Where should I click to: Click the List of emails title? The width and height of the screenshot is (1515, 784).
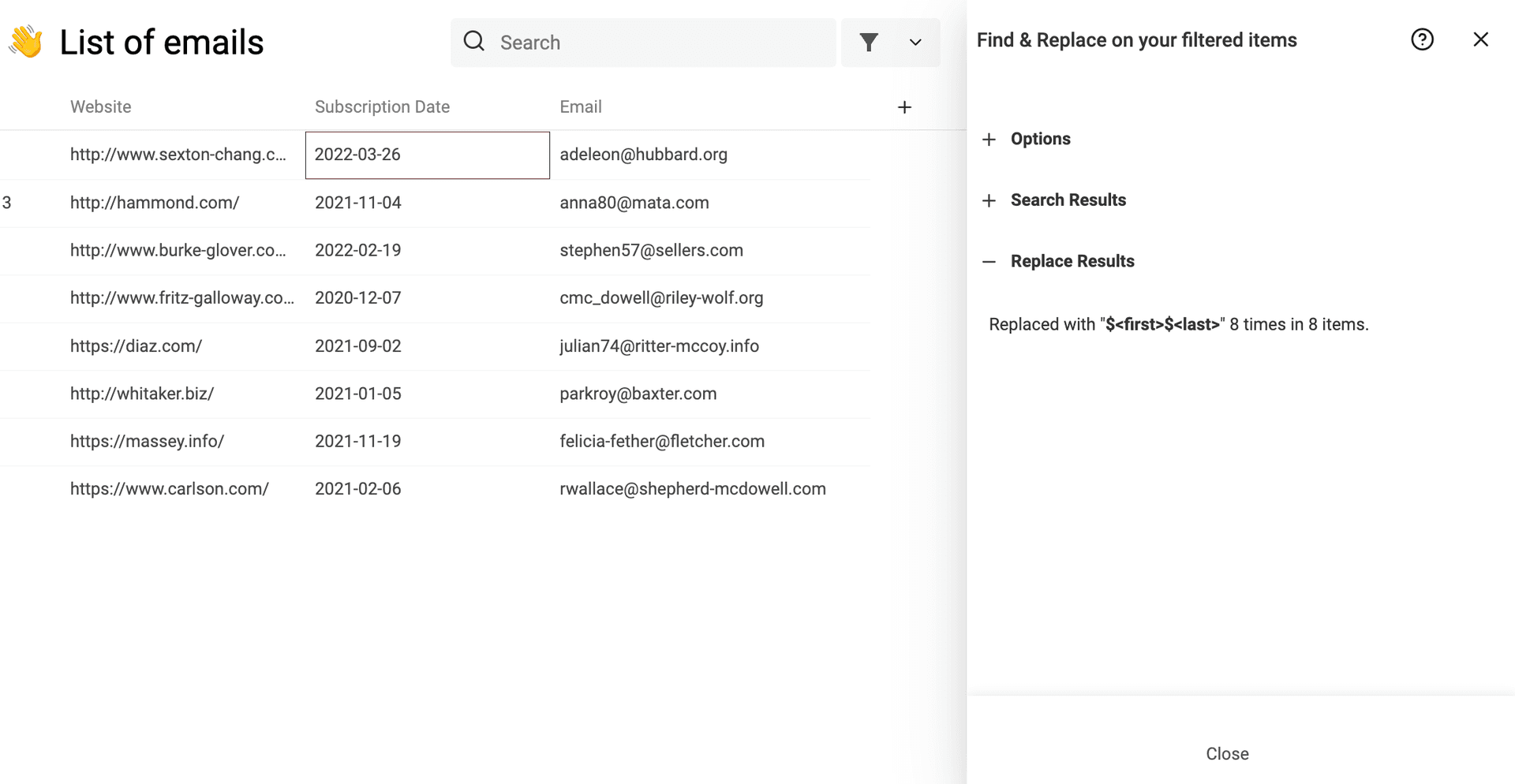pyautogui.click(x=162, y=43)
